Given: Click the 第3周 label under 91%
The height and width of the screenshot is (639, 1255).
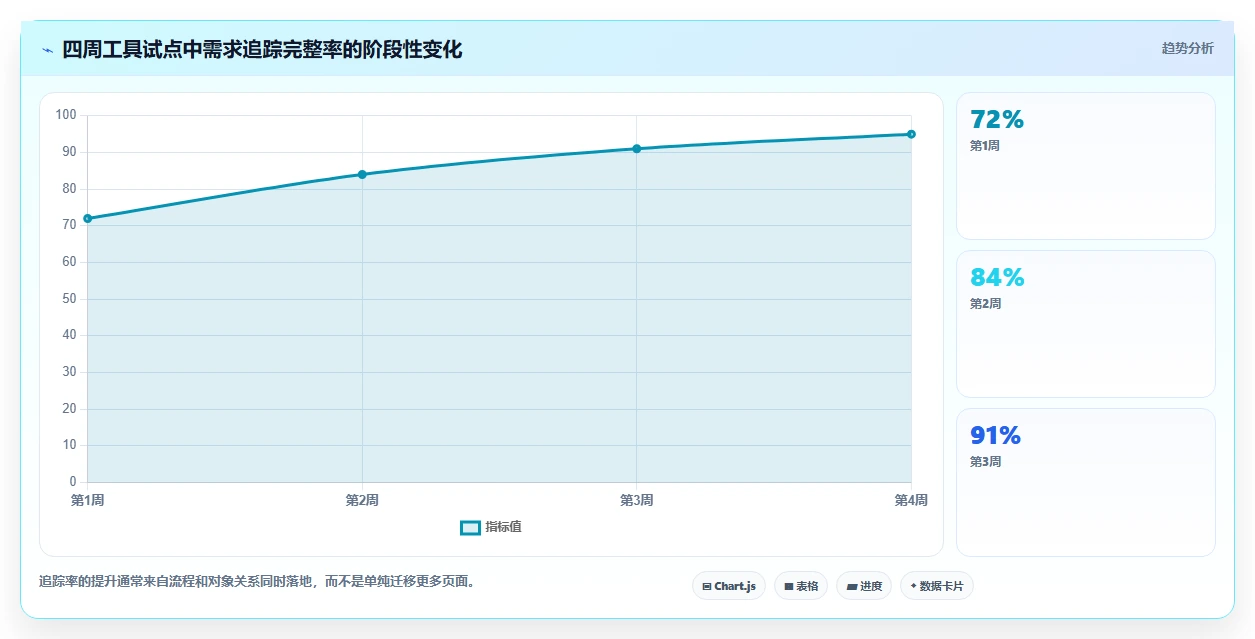Looking at the screenshot, I should coord(985,462).
